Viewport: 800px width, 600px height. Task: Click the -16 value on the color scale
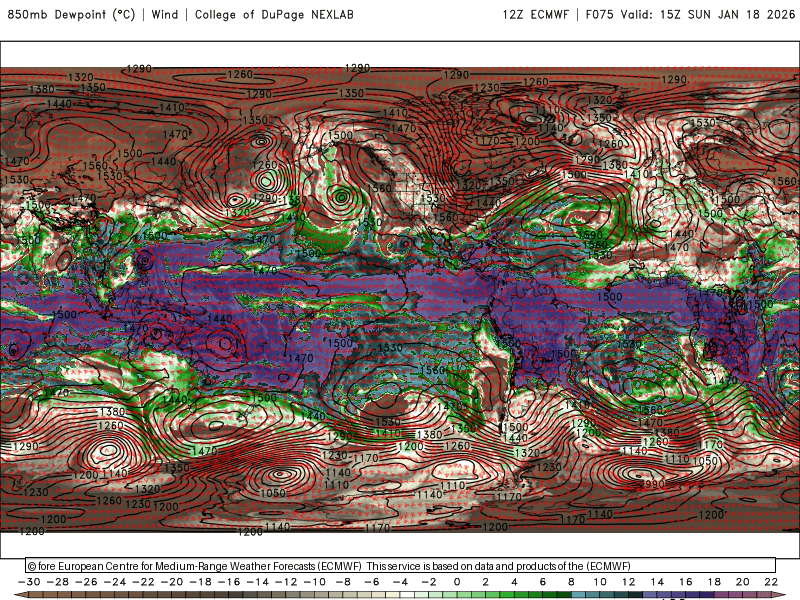[229, 582]
